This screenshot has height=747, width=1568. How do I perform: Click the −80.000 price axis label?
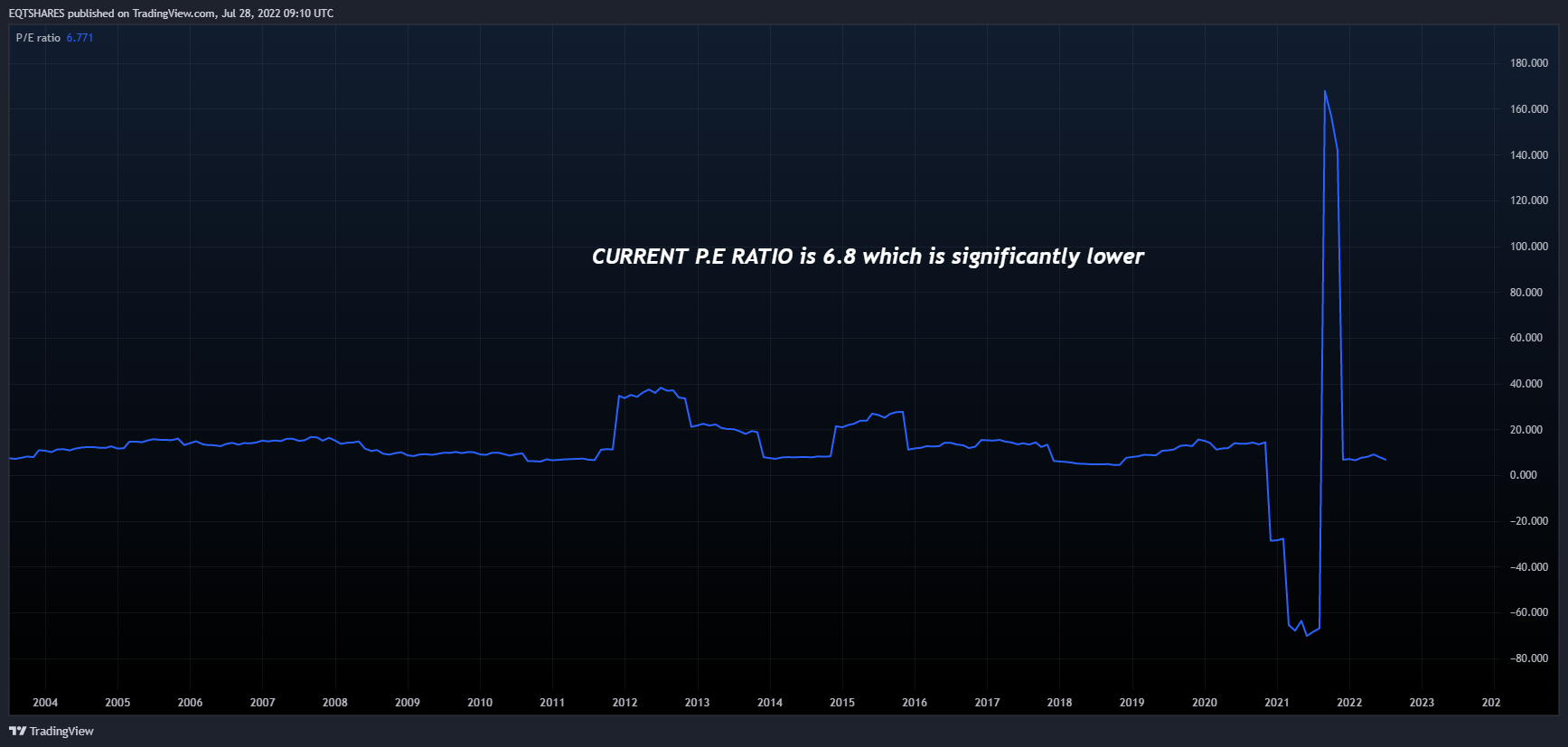tap(1529, 658)
